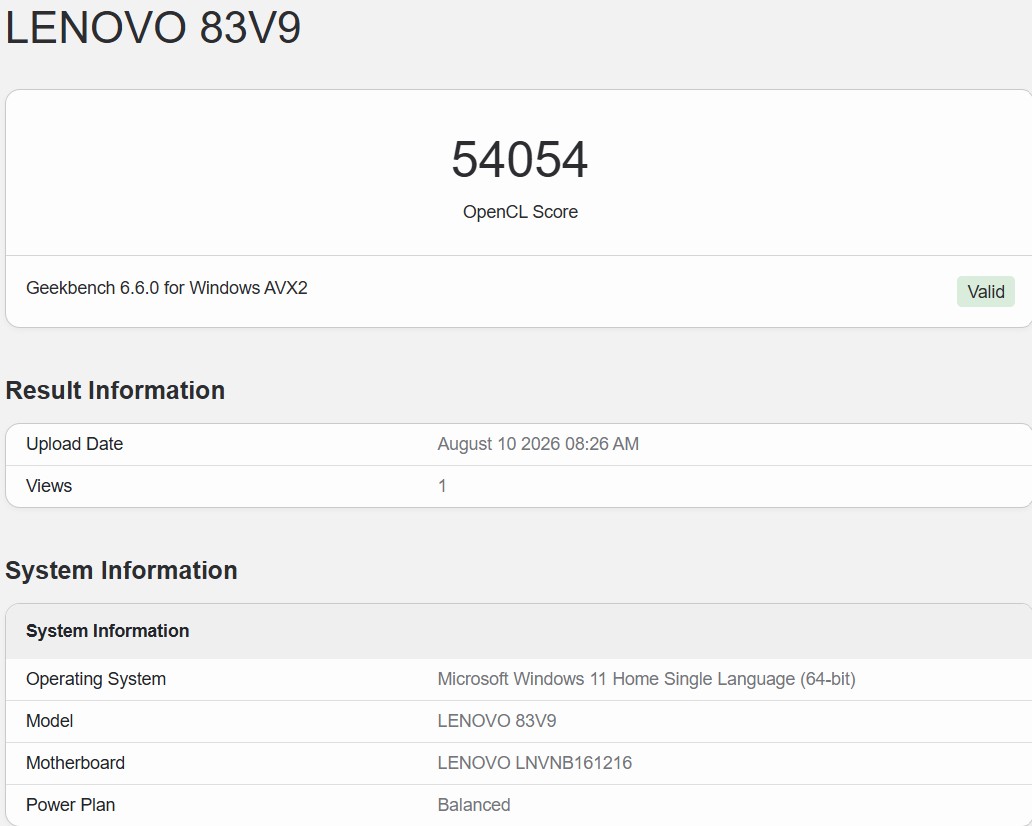Click the OpenCL Score label
The width and height of the screenshot is (1032, 826).
click(x=520, y=212)
